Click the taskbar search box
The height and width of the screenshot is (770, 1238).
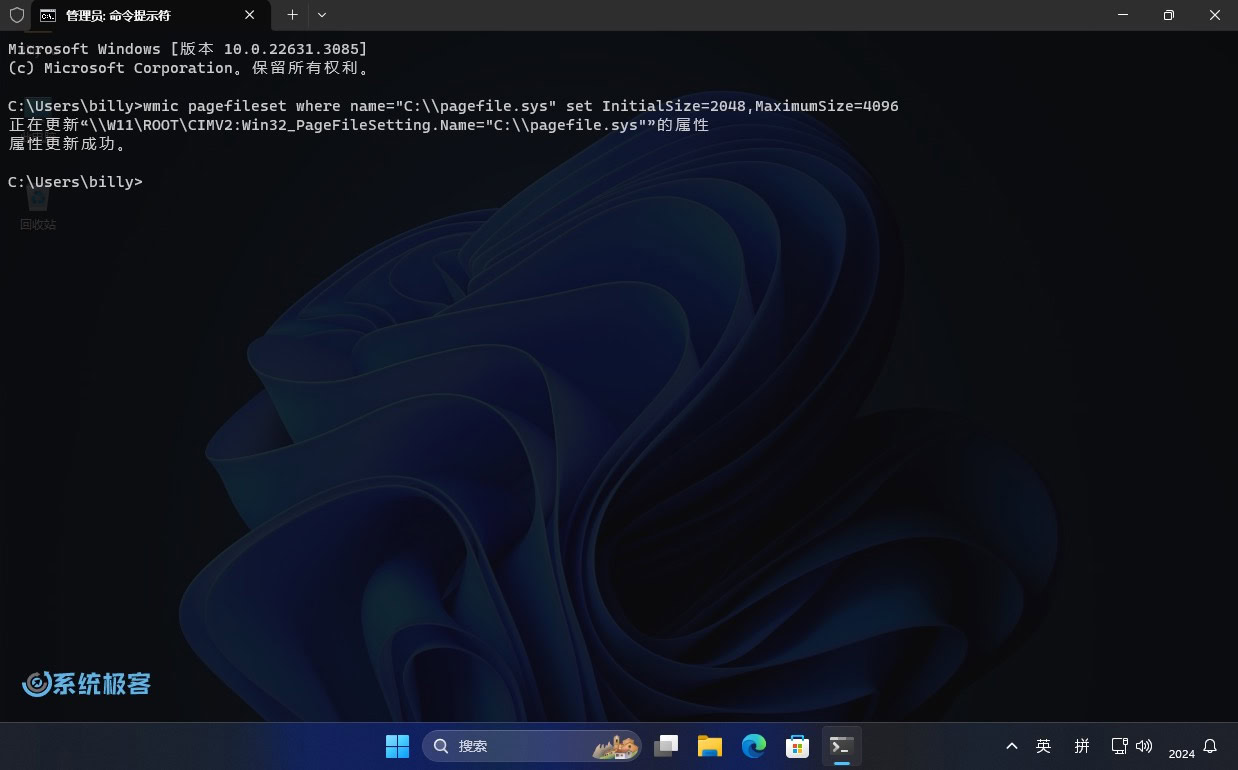coord(531,746)
